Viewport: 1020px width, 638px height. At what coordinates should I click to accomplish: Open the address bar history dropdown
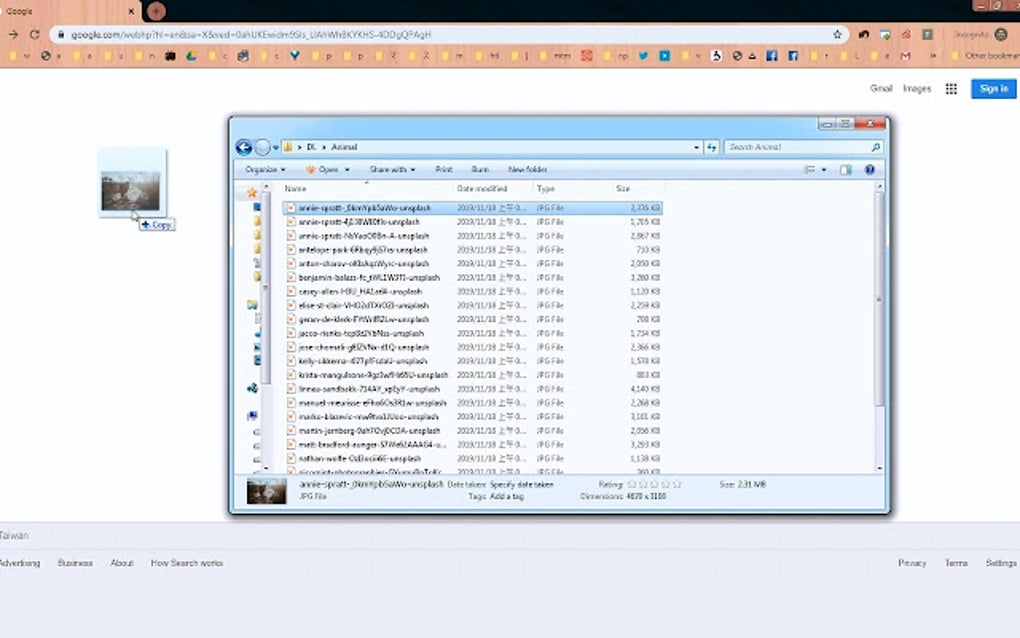695,147
